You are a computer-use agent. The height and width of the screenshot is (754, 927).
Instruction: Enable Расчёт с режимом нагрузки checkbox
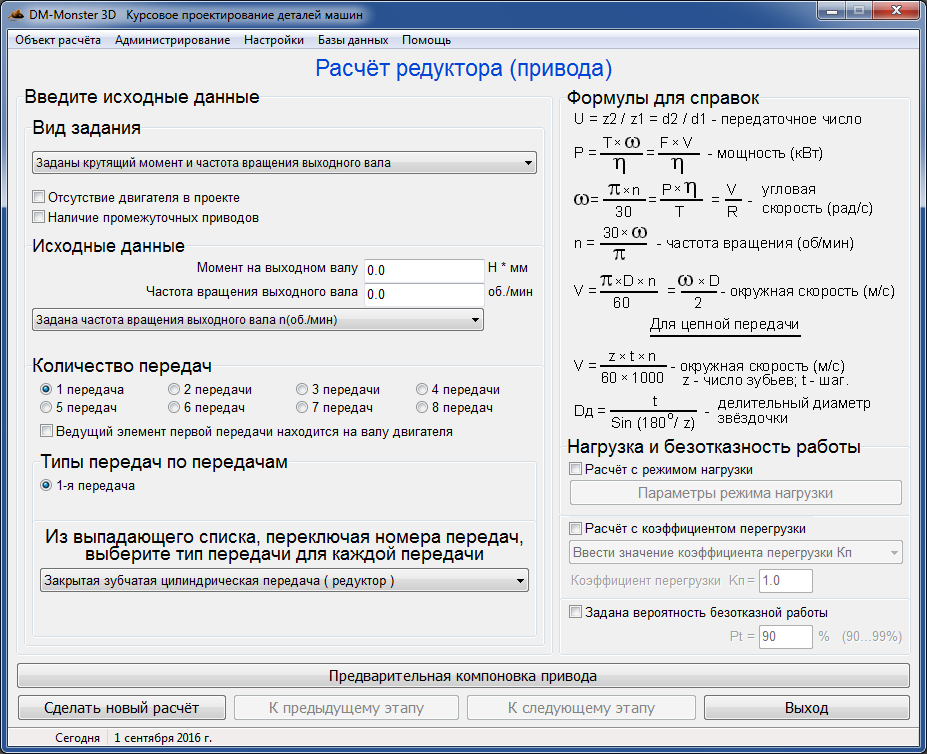pyautogui.click(x=575, y=469)
